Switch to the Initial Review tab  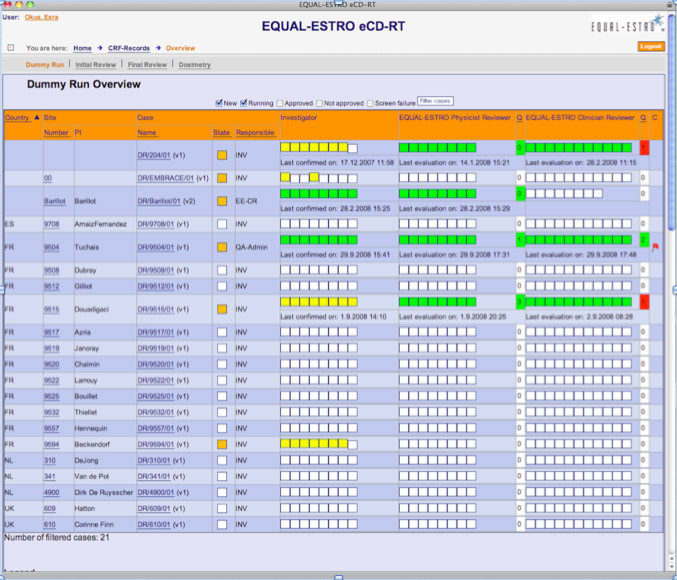(95, 64)
